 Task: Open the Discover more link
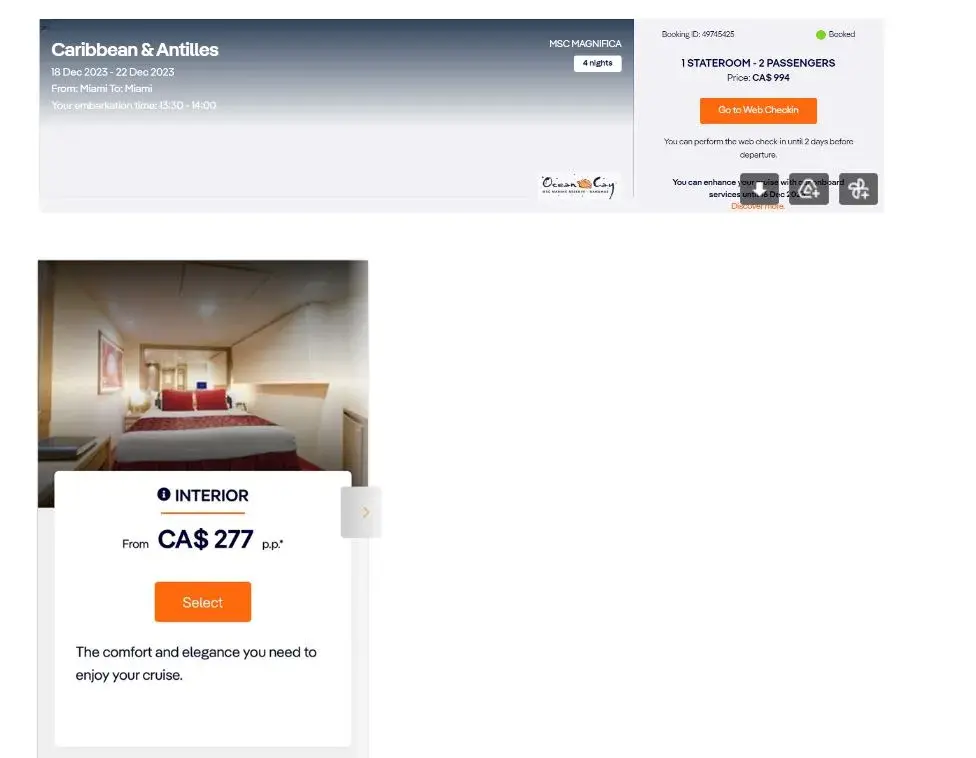point(758,206)
